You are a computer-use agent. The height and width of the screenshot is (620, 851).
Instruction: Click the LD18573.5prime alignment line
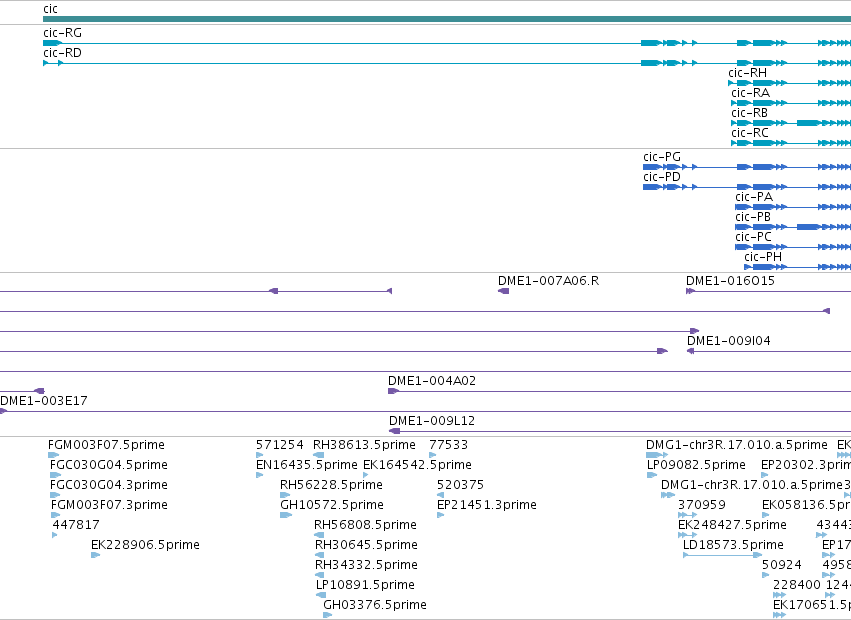[x=722, y=555]
